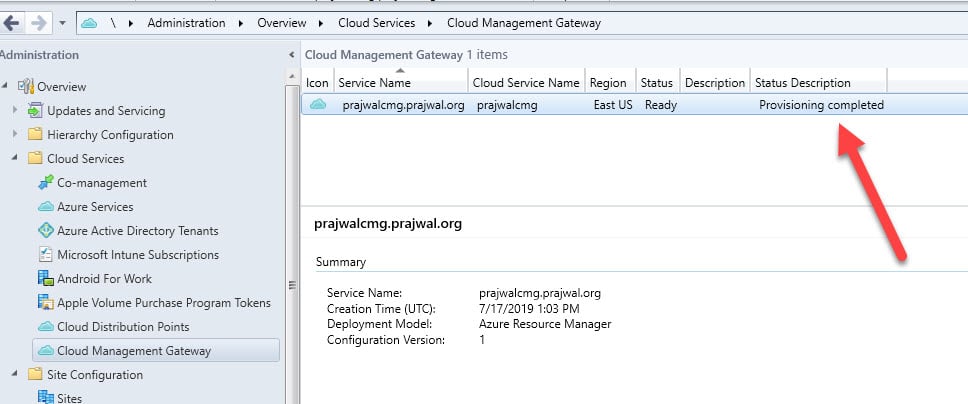
Task: Select the prajwalcmg gateway row cloud icon
Action: pos(318,104)
